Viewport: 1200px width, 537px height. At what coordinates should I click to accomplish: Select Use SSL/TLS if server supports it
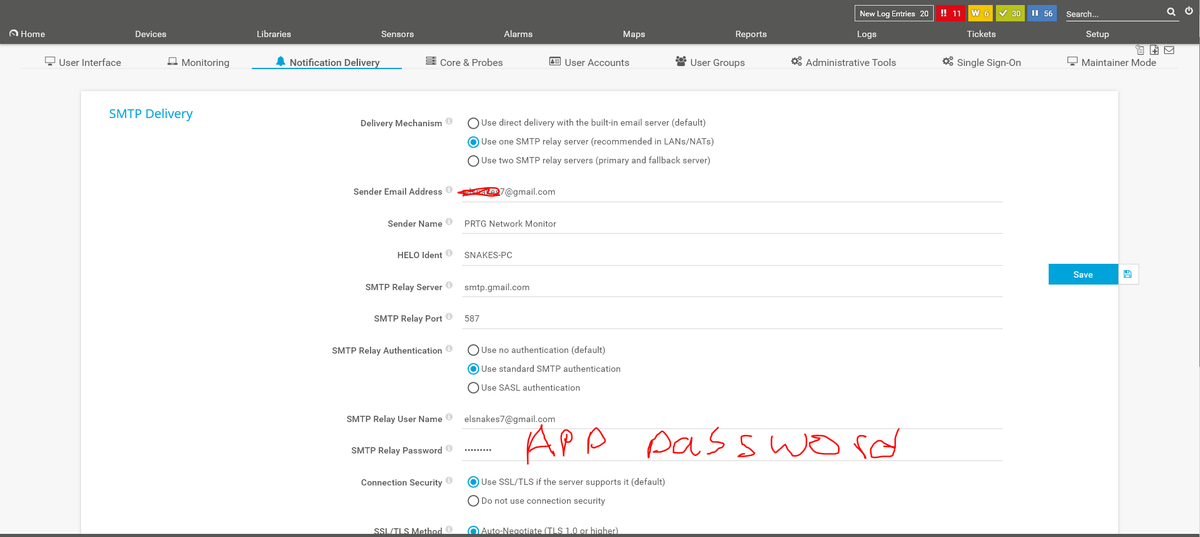tap(474, 482)
